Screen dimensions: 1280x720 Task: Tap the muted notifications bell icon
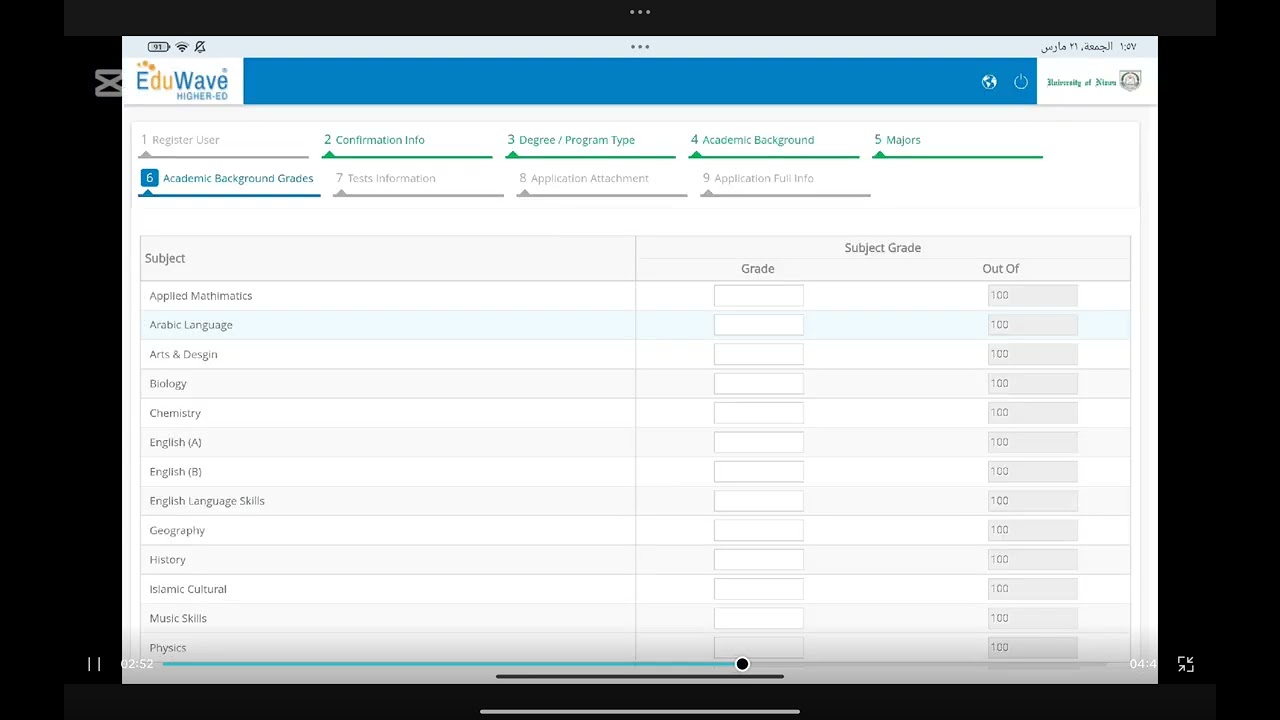[200, 47]
